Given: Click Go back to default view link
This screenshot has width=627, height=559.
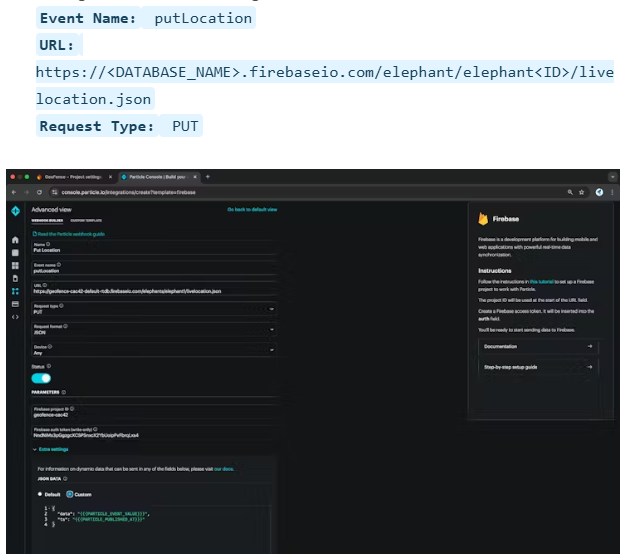Looking at the screenshot, I should pyautogui.click(x=251, y=210).
